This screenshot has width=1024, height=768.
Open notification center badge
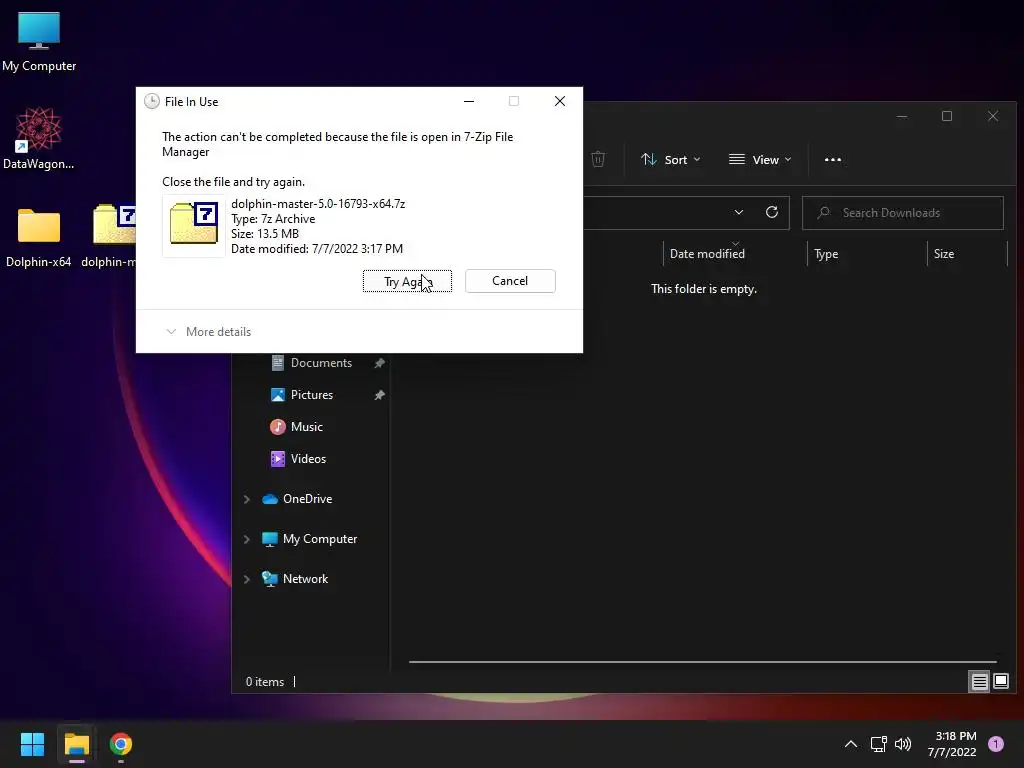[x=996, y=744]
